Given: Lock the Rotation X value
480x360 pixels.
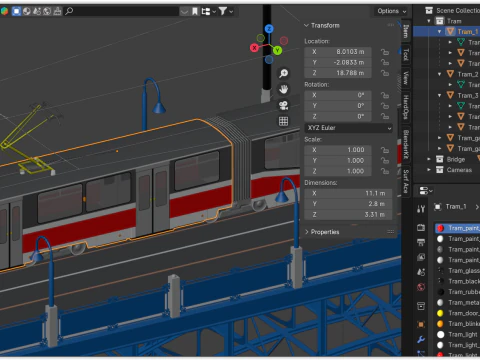Looking at the screenshot, I should point(385,95).
